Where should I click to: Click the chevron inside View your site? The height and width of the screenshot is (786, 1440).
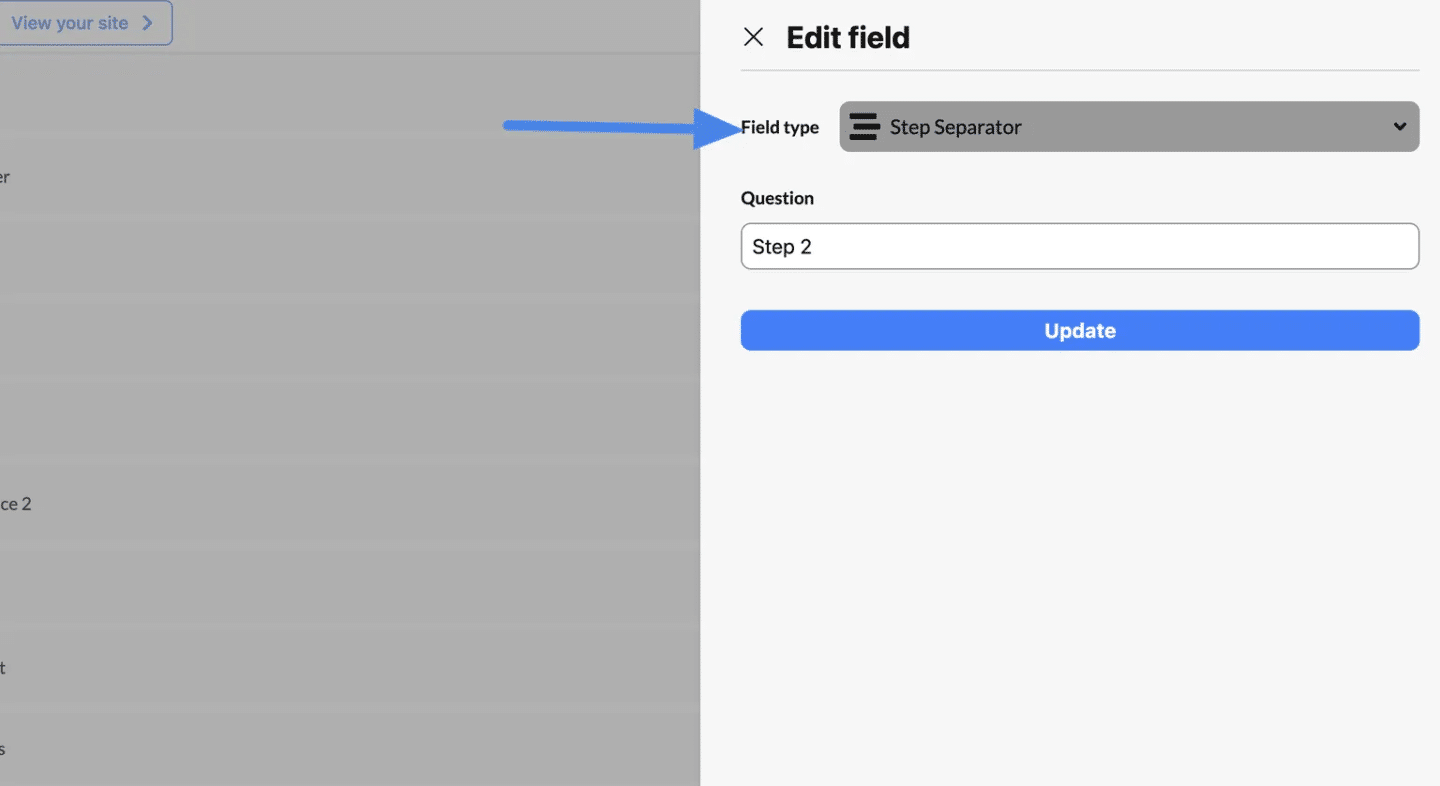pos(147,23)
